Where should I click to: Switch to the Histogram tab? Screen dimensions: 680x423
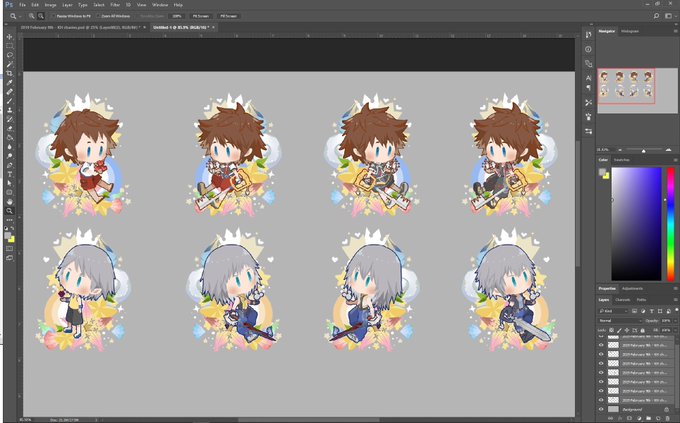(x=630, y=31)
